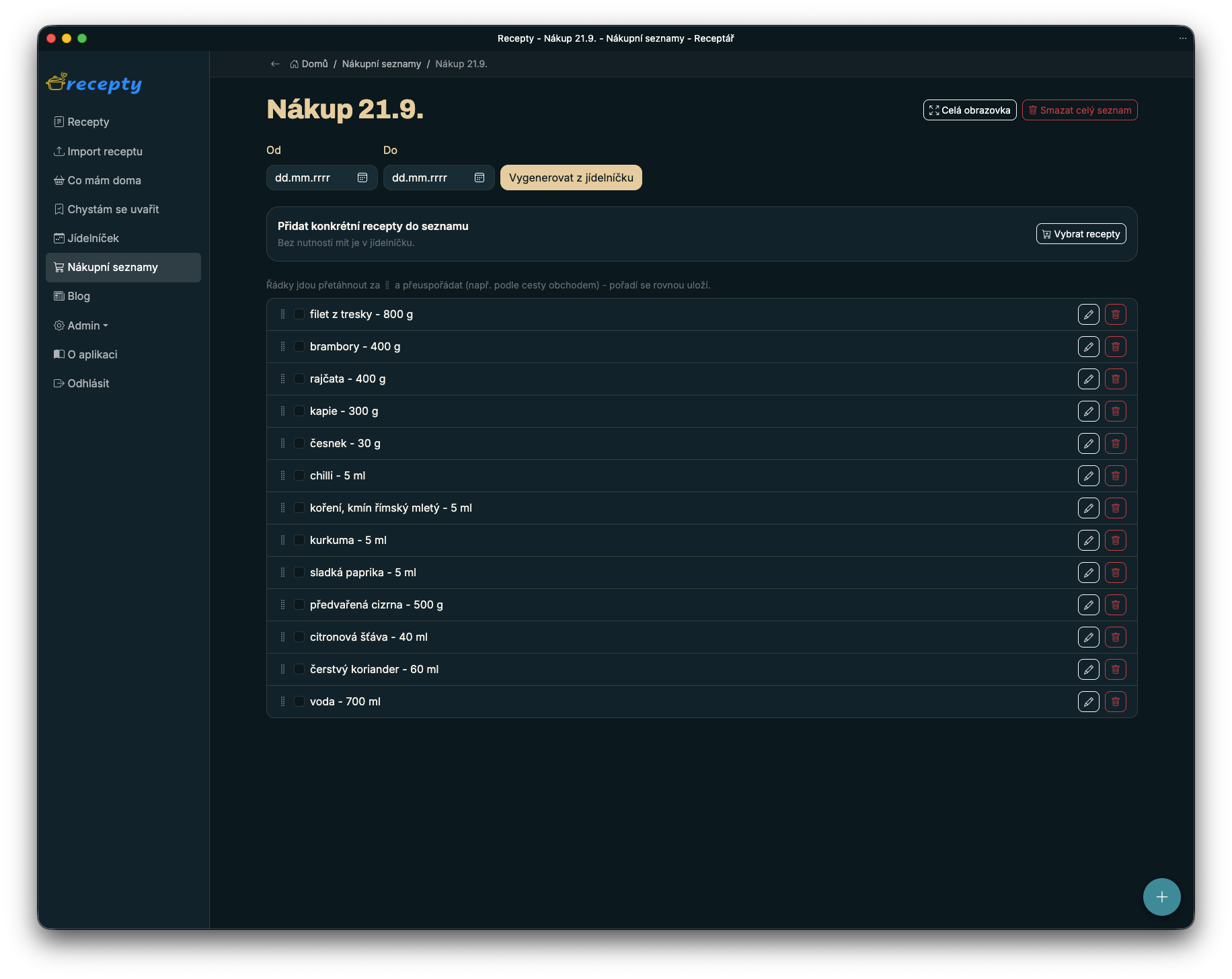
Task: Check off the rajčata item
Action: 299,379
